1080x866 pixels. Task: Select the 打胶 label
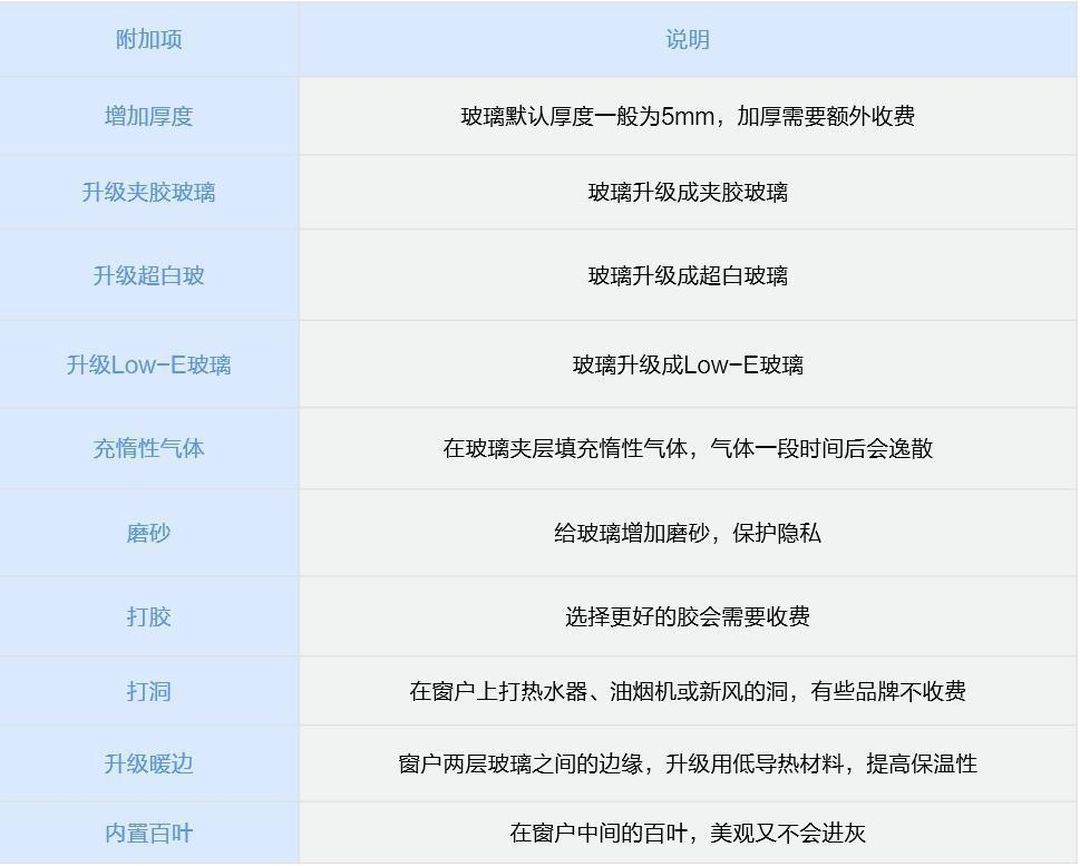148,616
